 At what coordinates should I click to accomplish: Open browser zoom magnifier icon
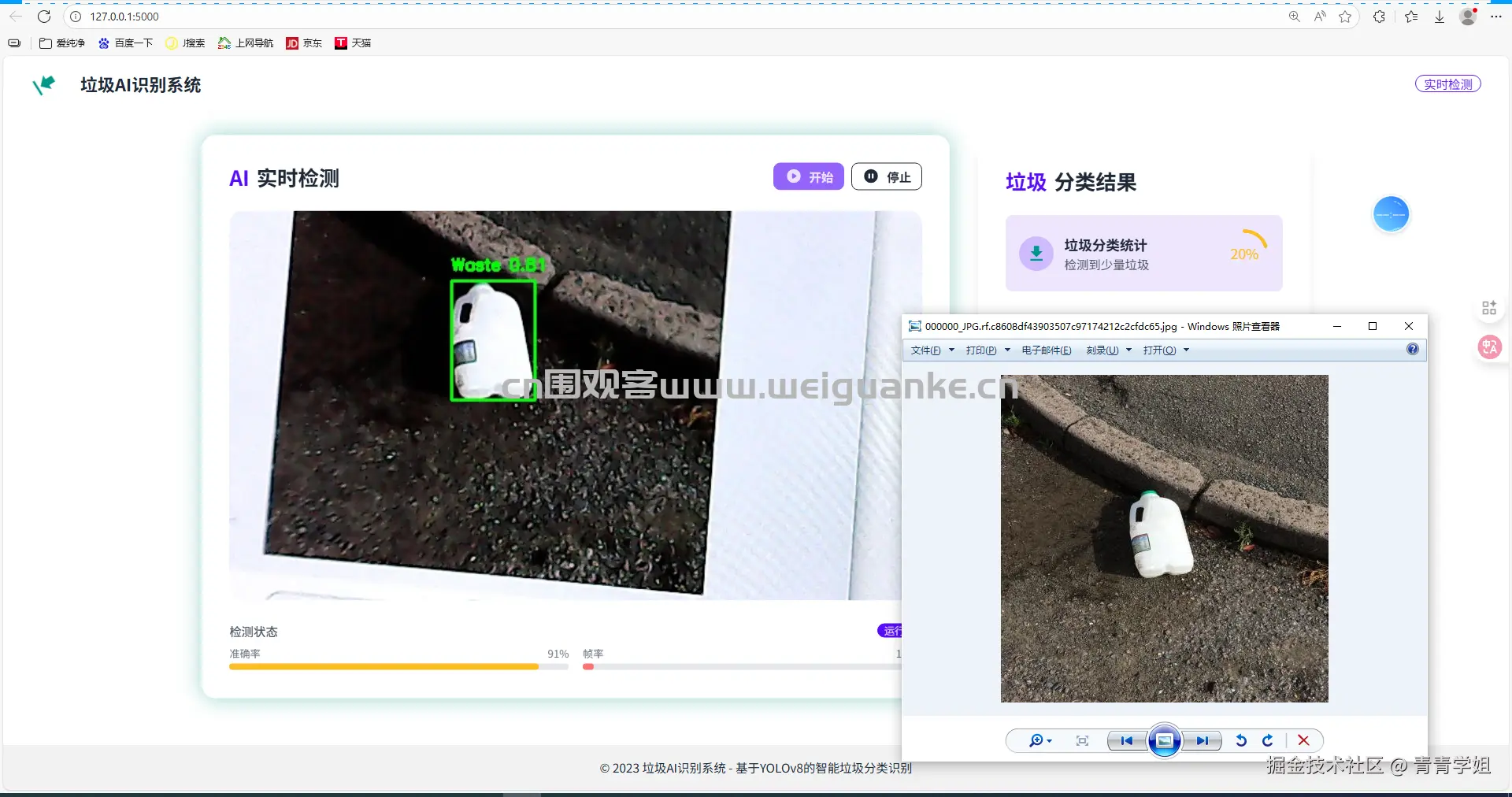[1294, 17]
